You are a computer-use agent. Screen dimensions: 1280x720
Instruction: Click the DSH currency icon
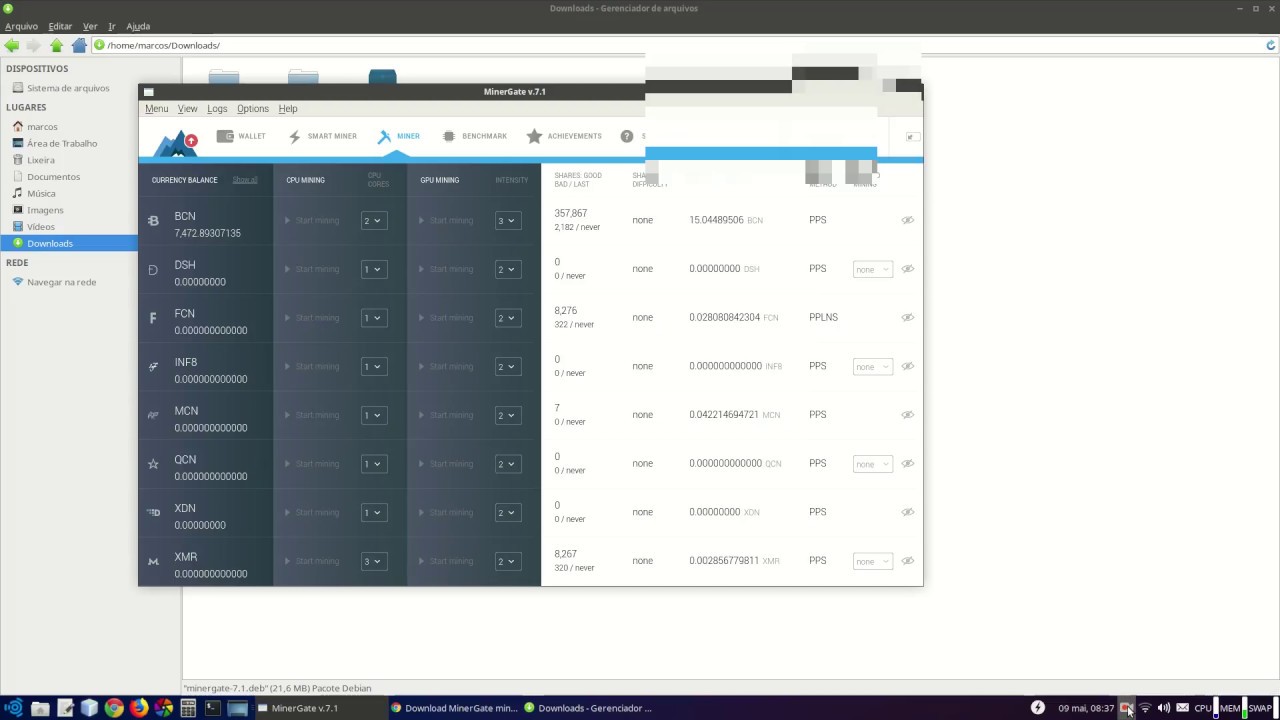[153, 270]
